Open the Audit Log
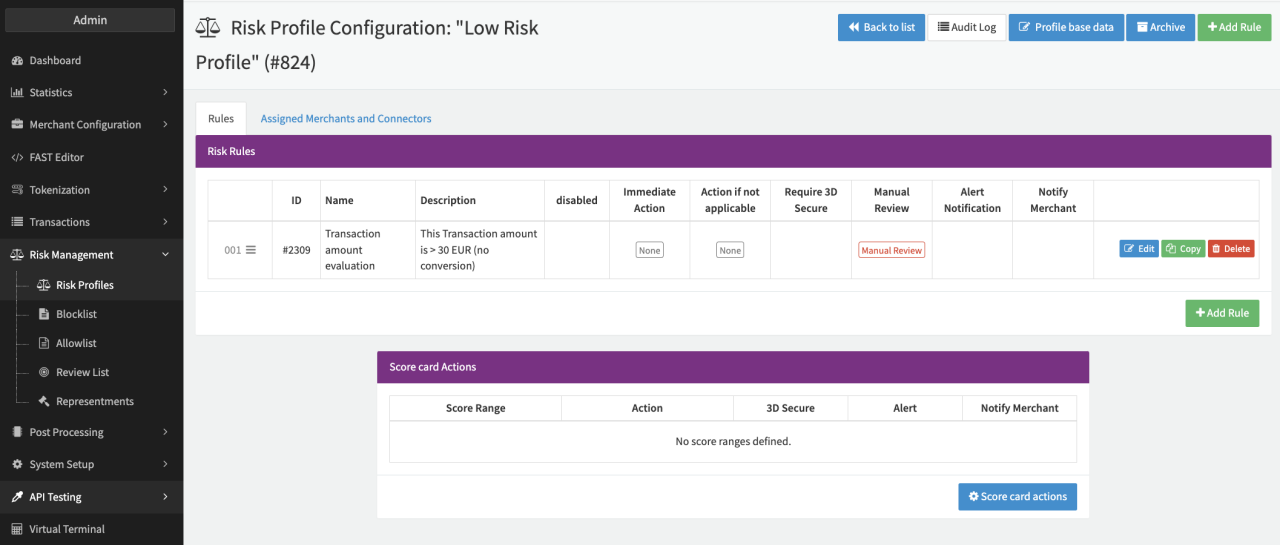The height and width of the screenshot is (545, 1280). (966, 27)
